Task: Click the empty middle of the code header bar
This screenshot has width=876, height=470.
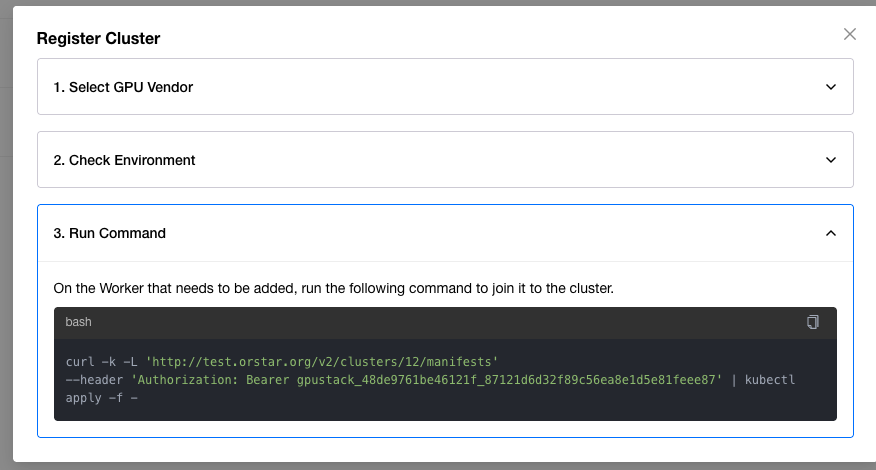Action: [440, 322]
